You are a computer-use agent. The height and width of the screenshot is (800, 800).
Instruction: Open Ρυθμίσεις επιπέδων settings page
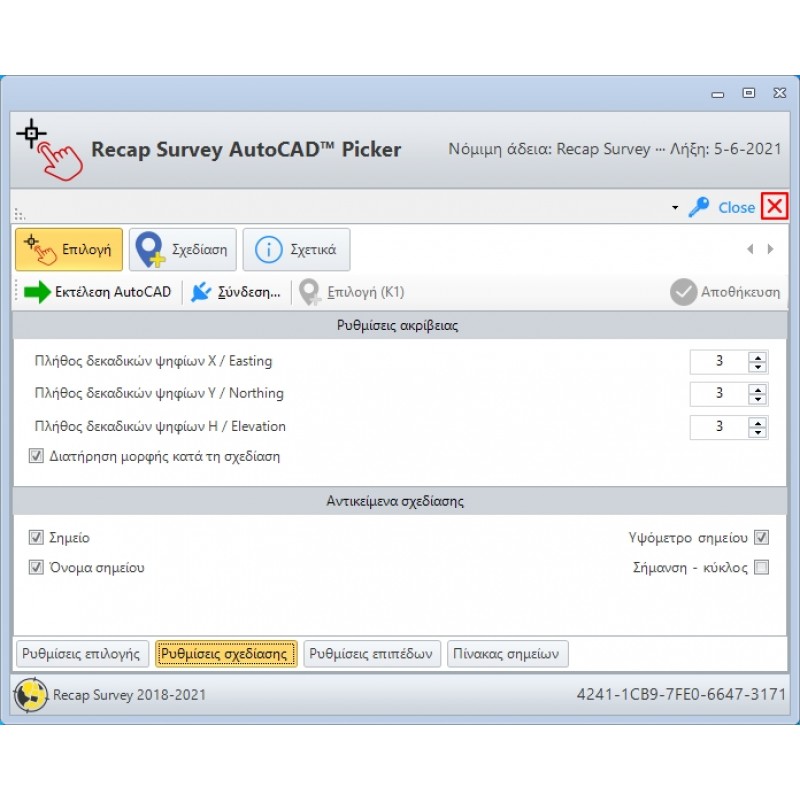pyautogui.click(x=372, y=654)
